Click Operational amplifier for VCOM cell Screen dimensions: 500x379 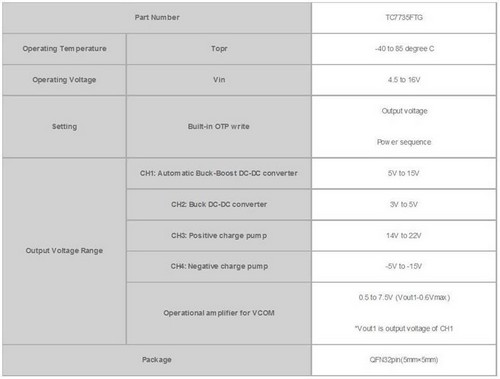[x=219, y=313]
